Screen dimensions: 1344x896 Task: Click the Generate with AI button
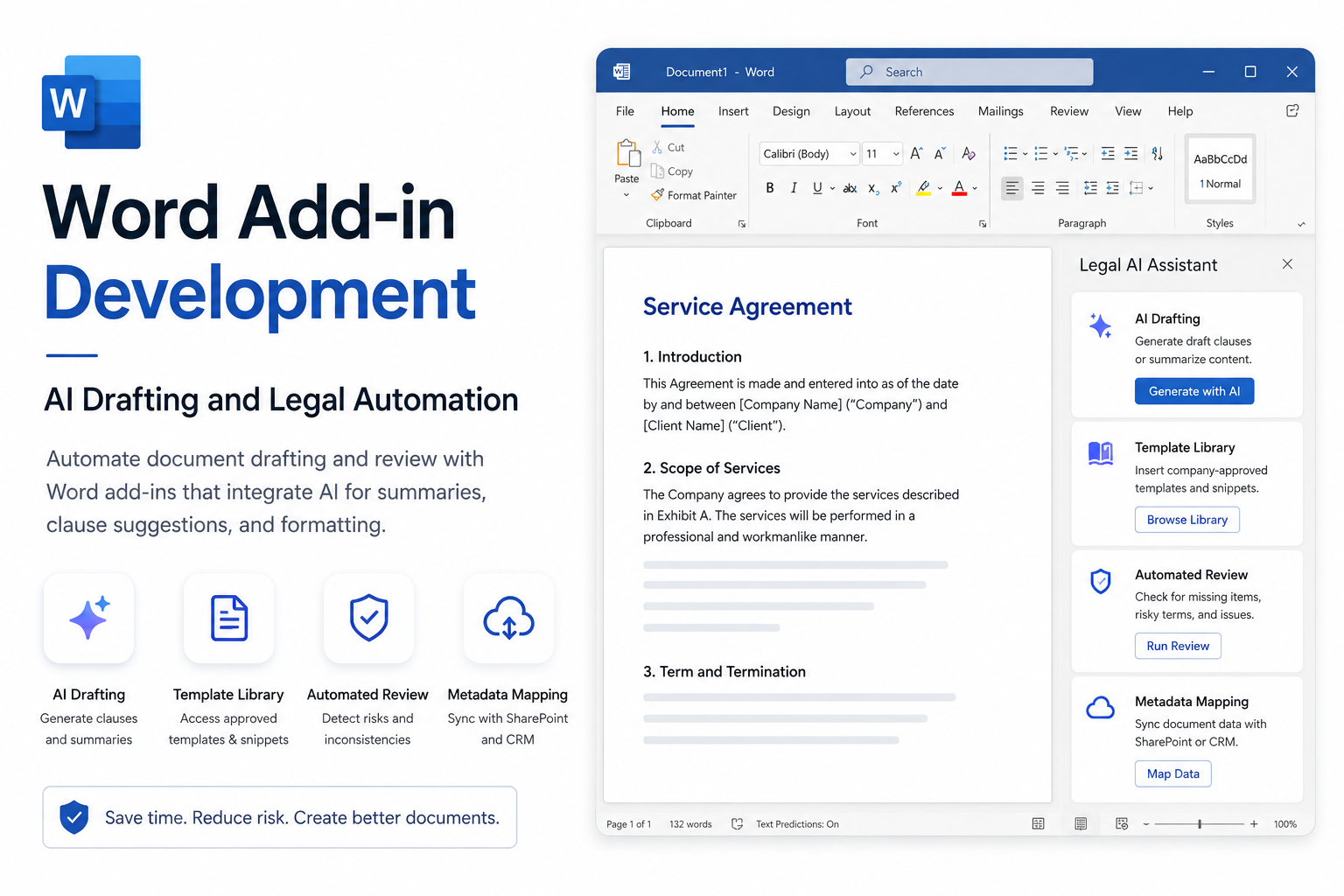click(x=1194, y=391)
